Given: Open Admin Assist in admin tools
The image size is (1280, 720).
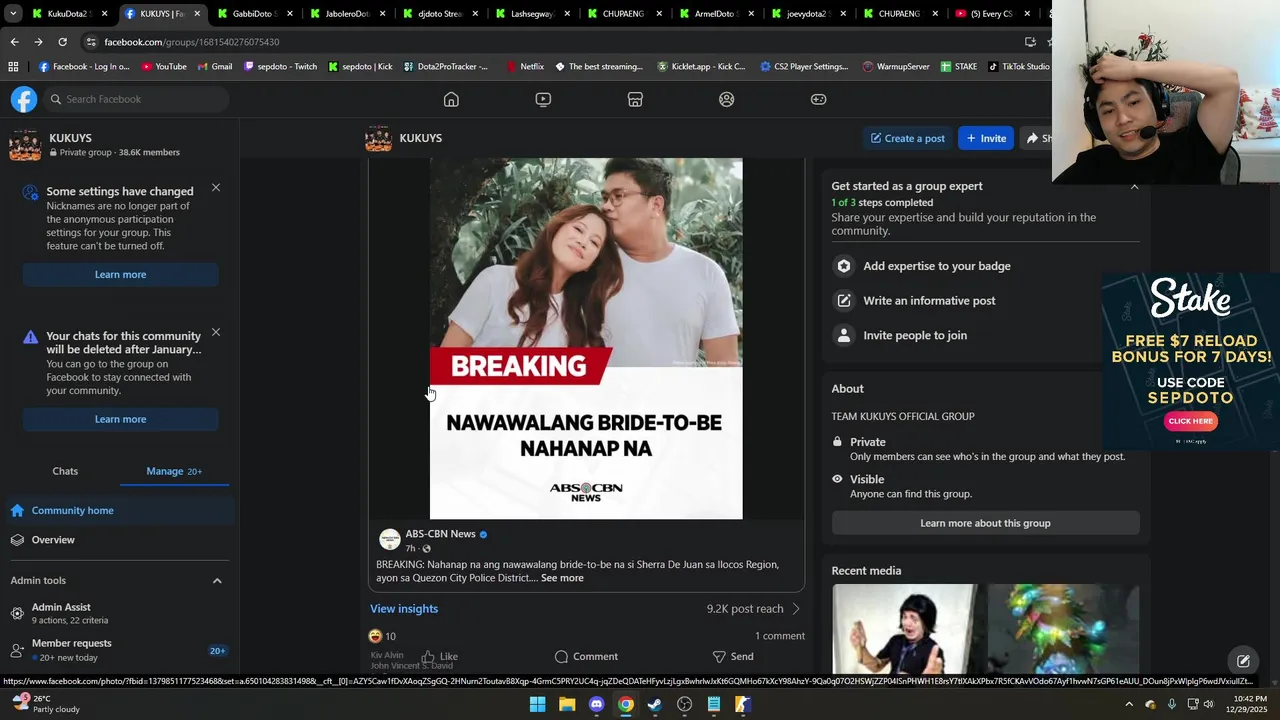Looking at the screenshot, I should point(119,613).
